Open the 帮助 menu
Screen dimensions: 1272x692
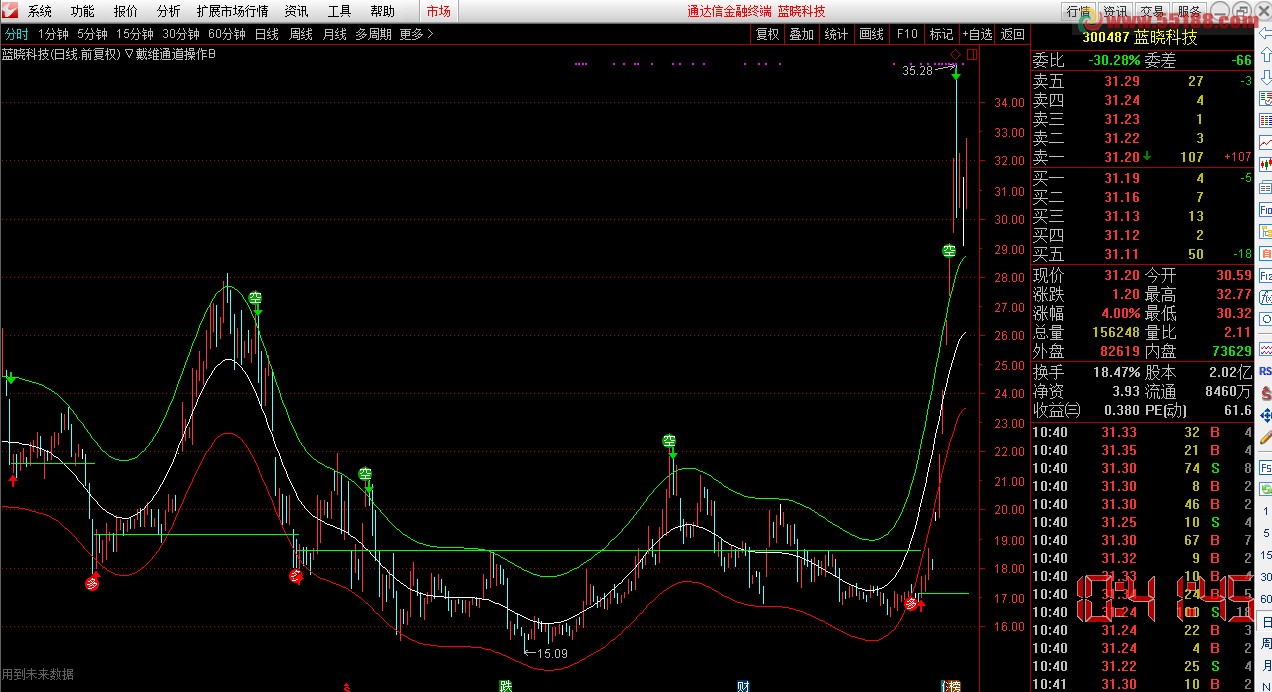[x=382, y=11]
